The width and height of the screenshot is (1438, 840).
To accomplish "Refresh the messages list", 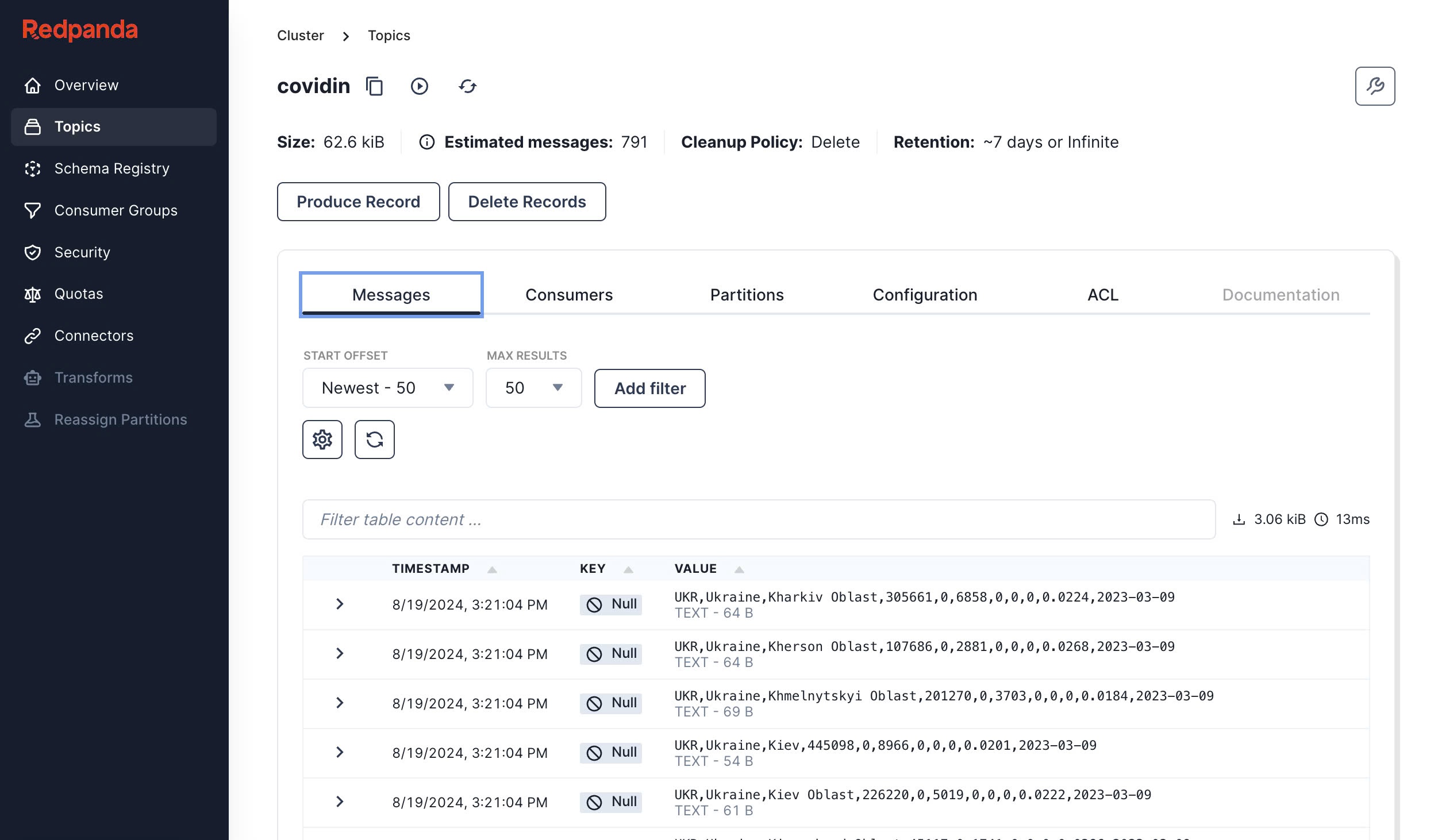I will (375, 440).
